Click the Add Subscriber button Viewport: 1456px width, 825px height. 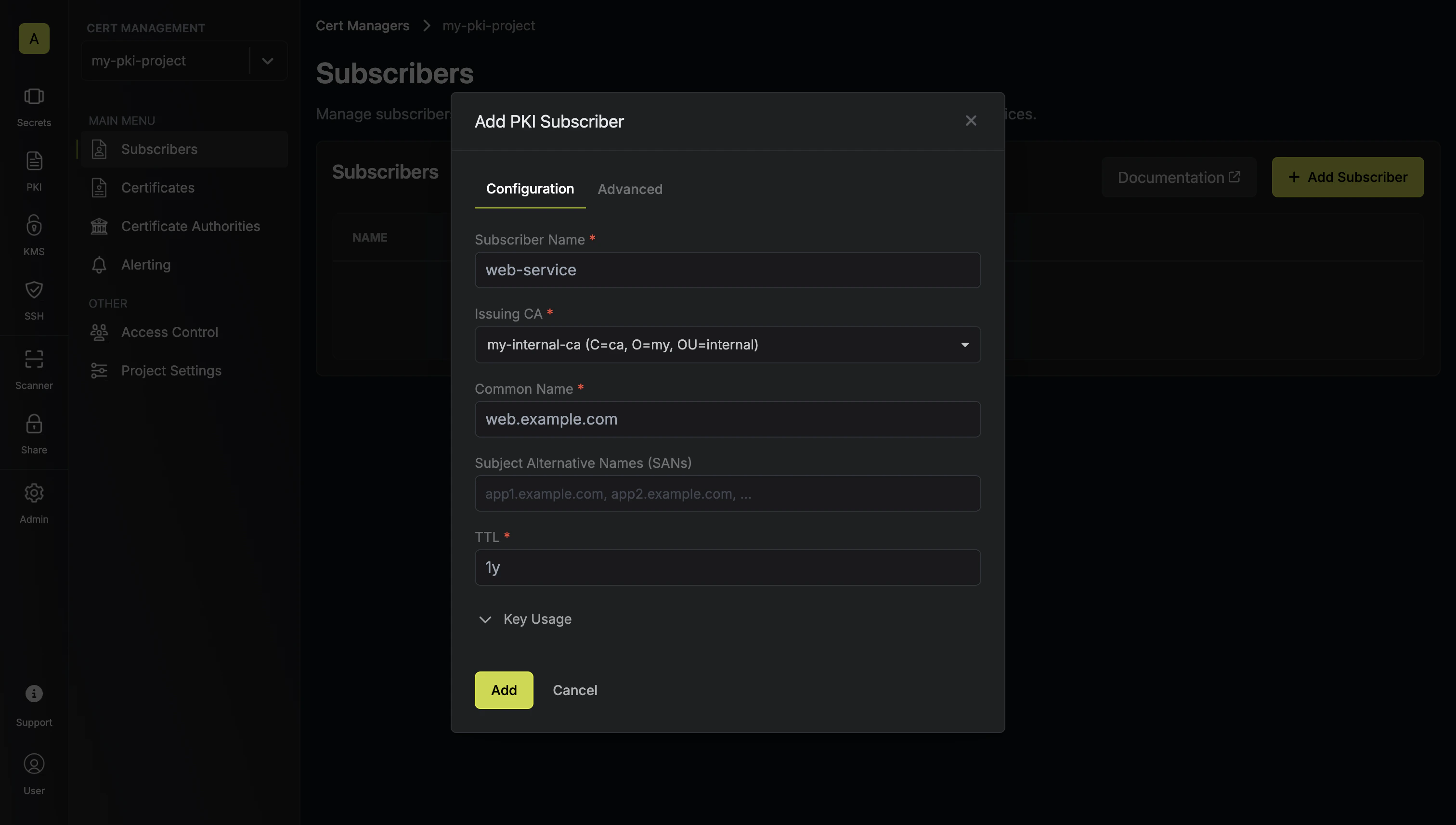(x=1348, y=177)
